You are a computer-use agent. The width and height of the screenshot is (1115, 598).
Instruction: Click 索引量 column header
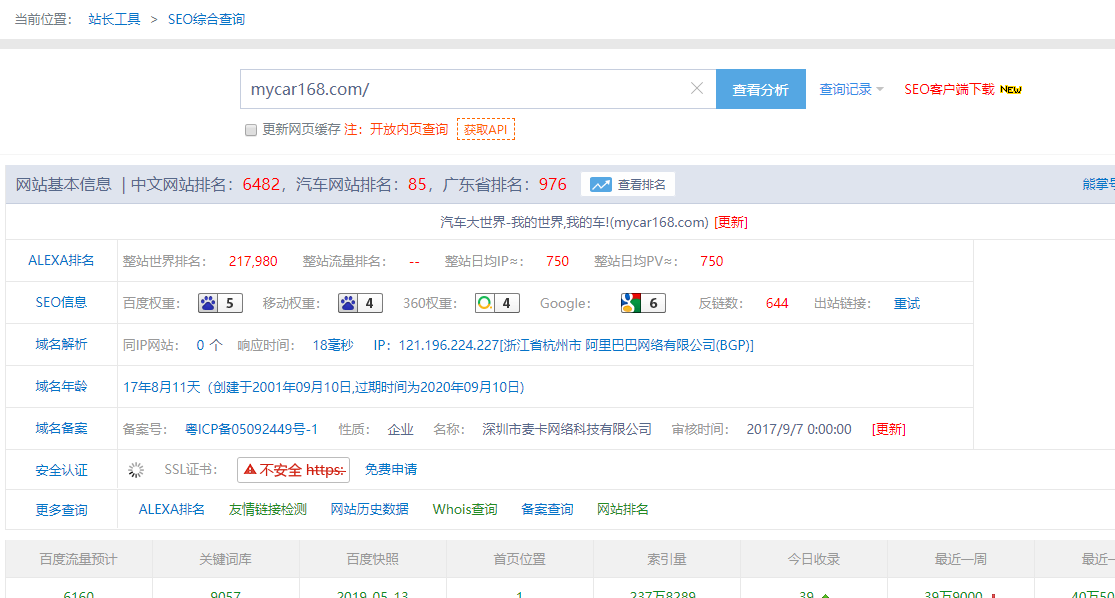pos(667,559)
